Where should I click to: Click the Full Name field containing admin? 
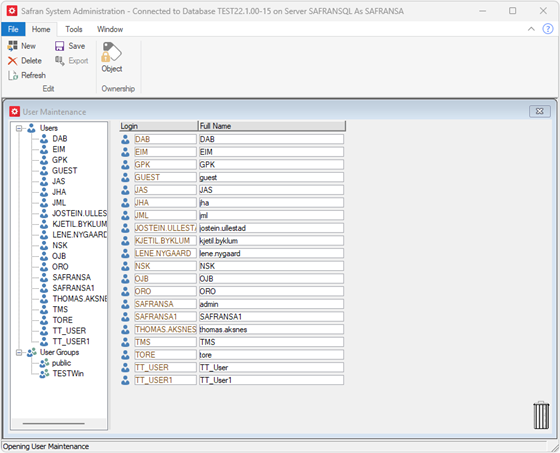(271, 304)
